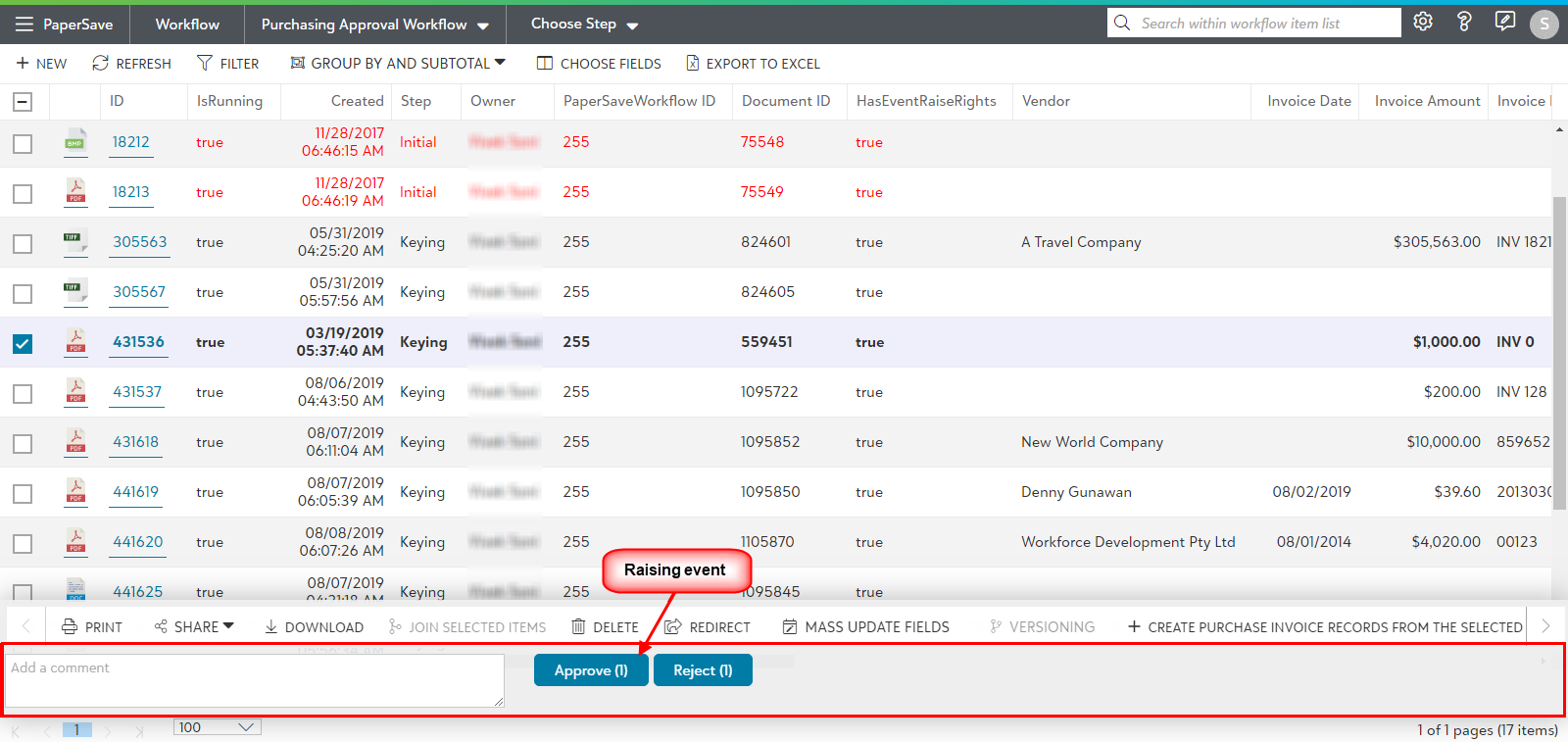Click the Refresh icon in toolbar
Screen dimensions: 1568x742
(x=100, y=64)
